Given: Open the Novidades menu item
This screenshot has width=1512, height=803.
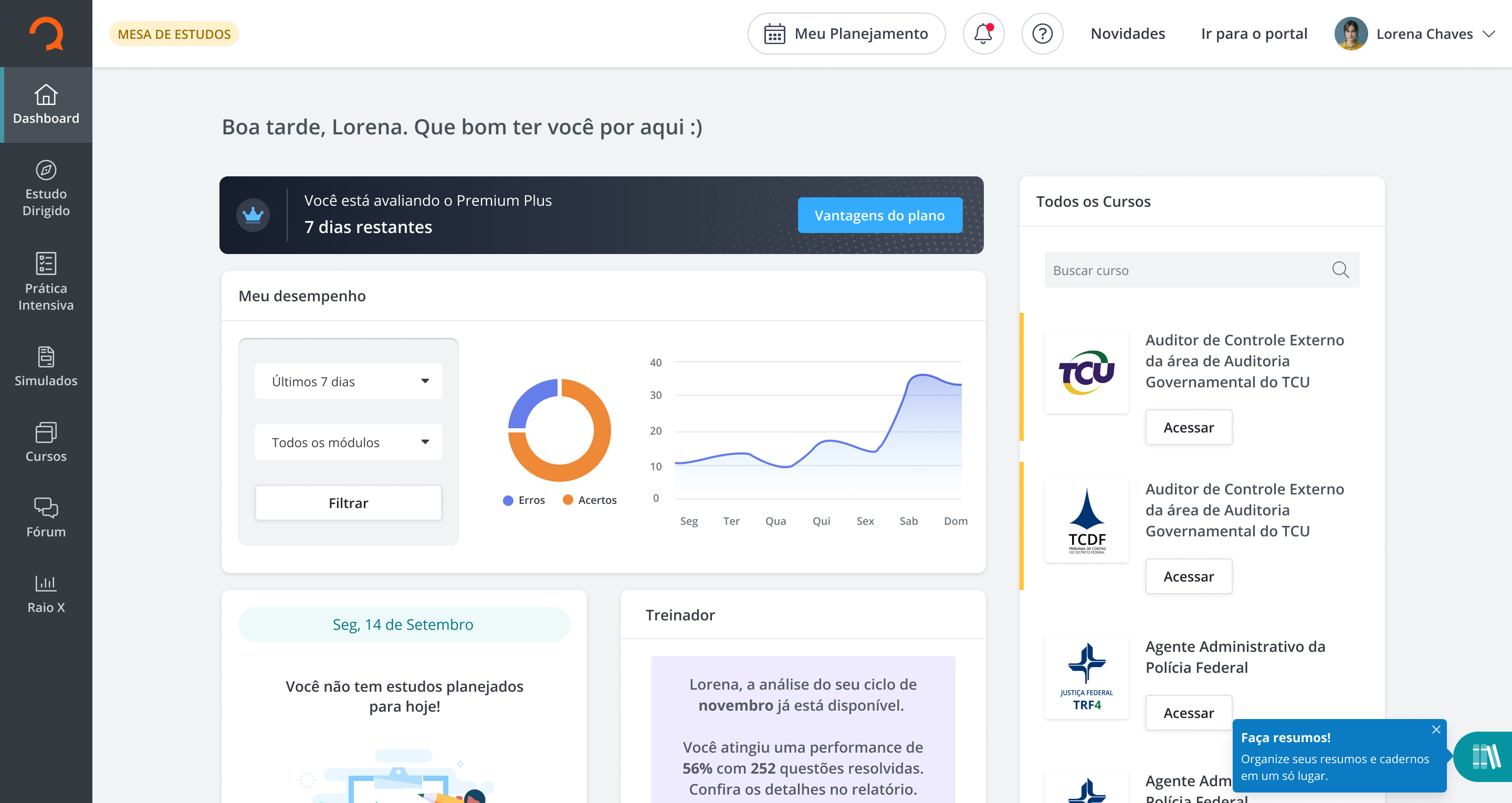Looking at the screenshot, I should (x=1127, y=34).
